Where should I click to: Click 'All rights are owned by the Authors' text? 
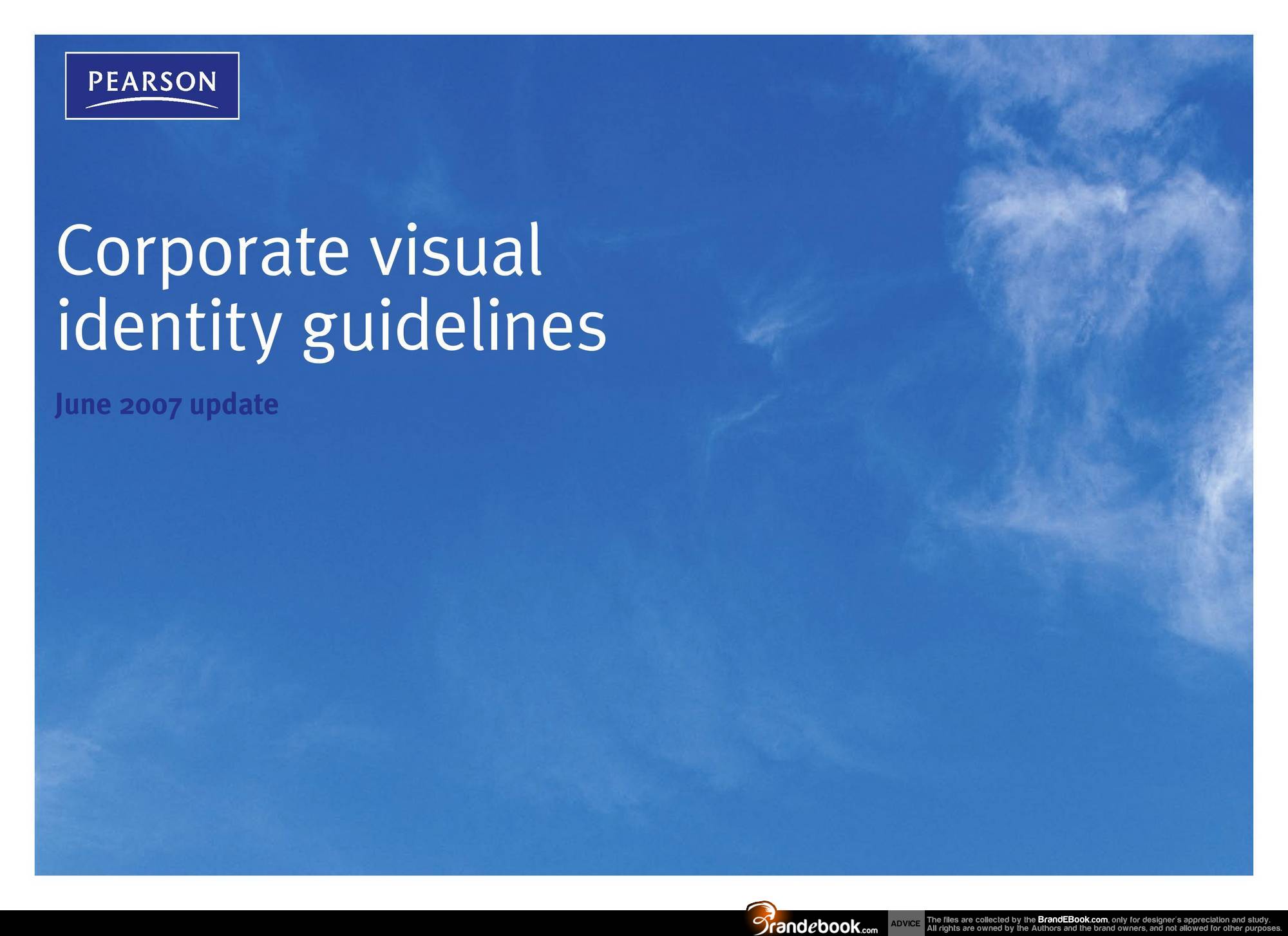tap(992, 928)
